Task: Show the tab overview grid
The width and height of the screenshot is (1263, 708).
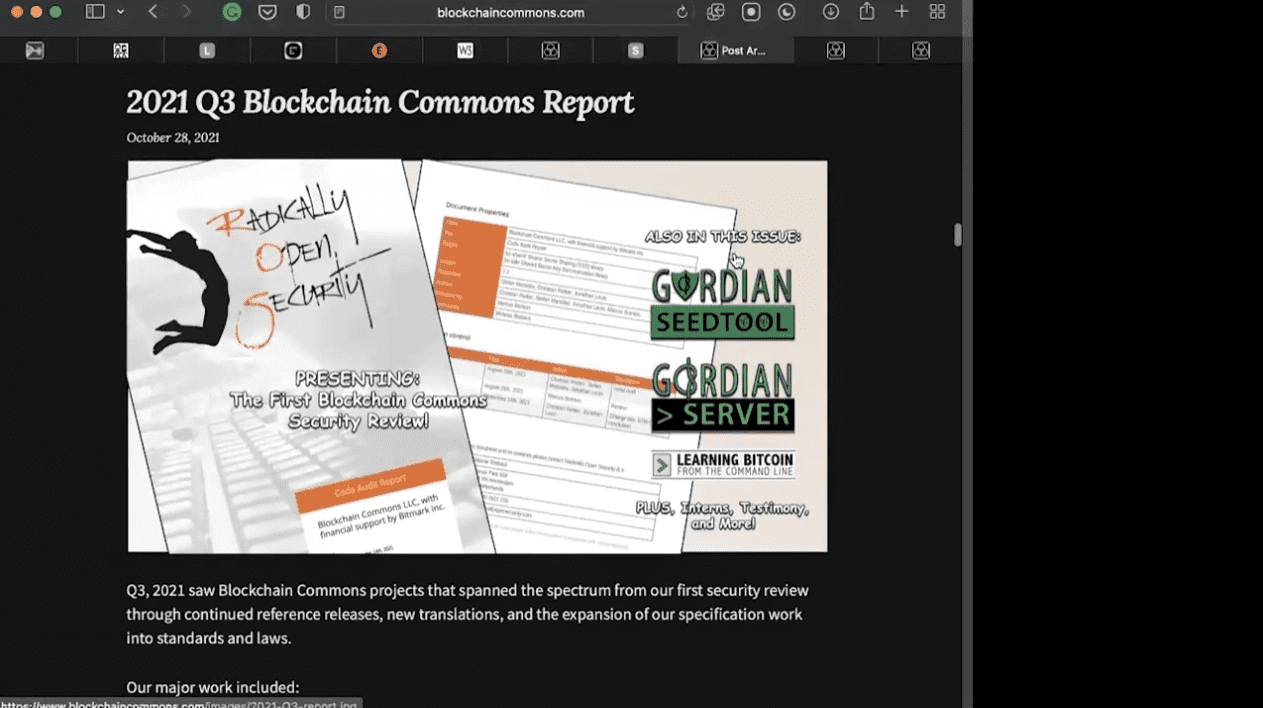Action: 937,12
